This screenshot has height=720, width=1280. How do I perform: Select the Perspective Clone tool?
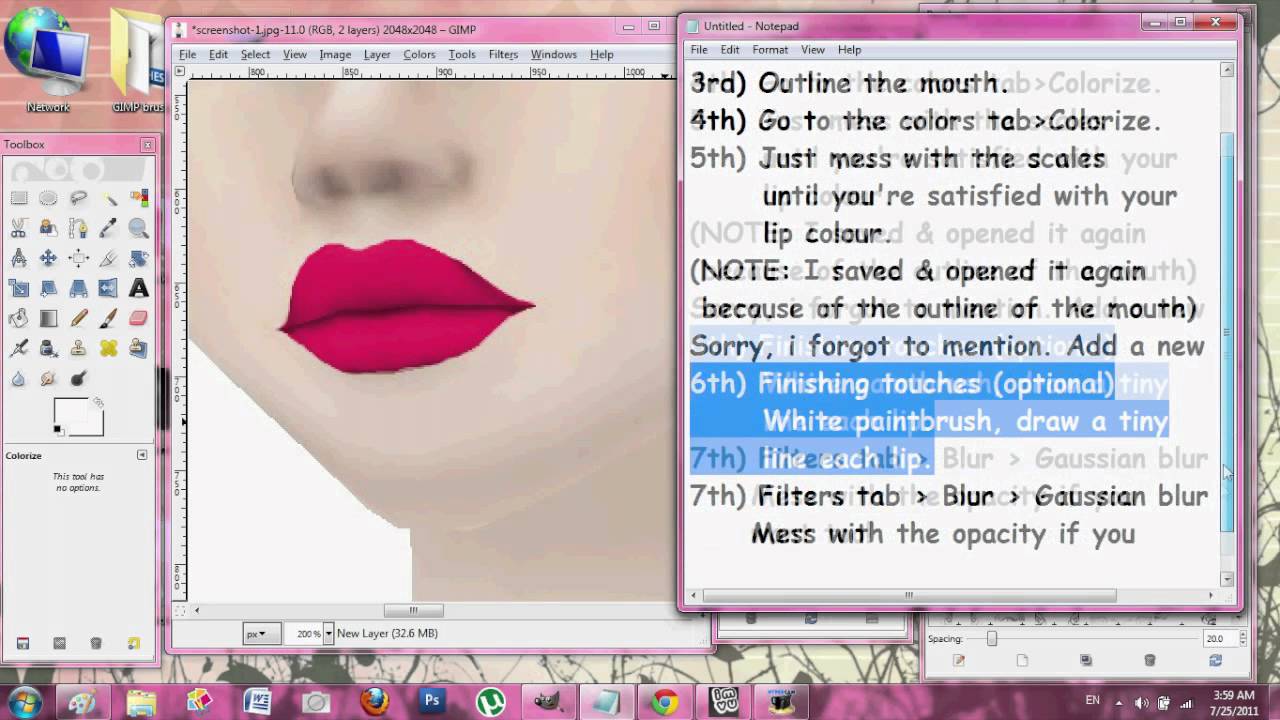(139, 348)
